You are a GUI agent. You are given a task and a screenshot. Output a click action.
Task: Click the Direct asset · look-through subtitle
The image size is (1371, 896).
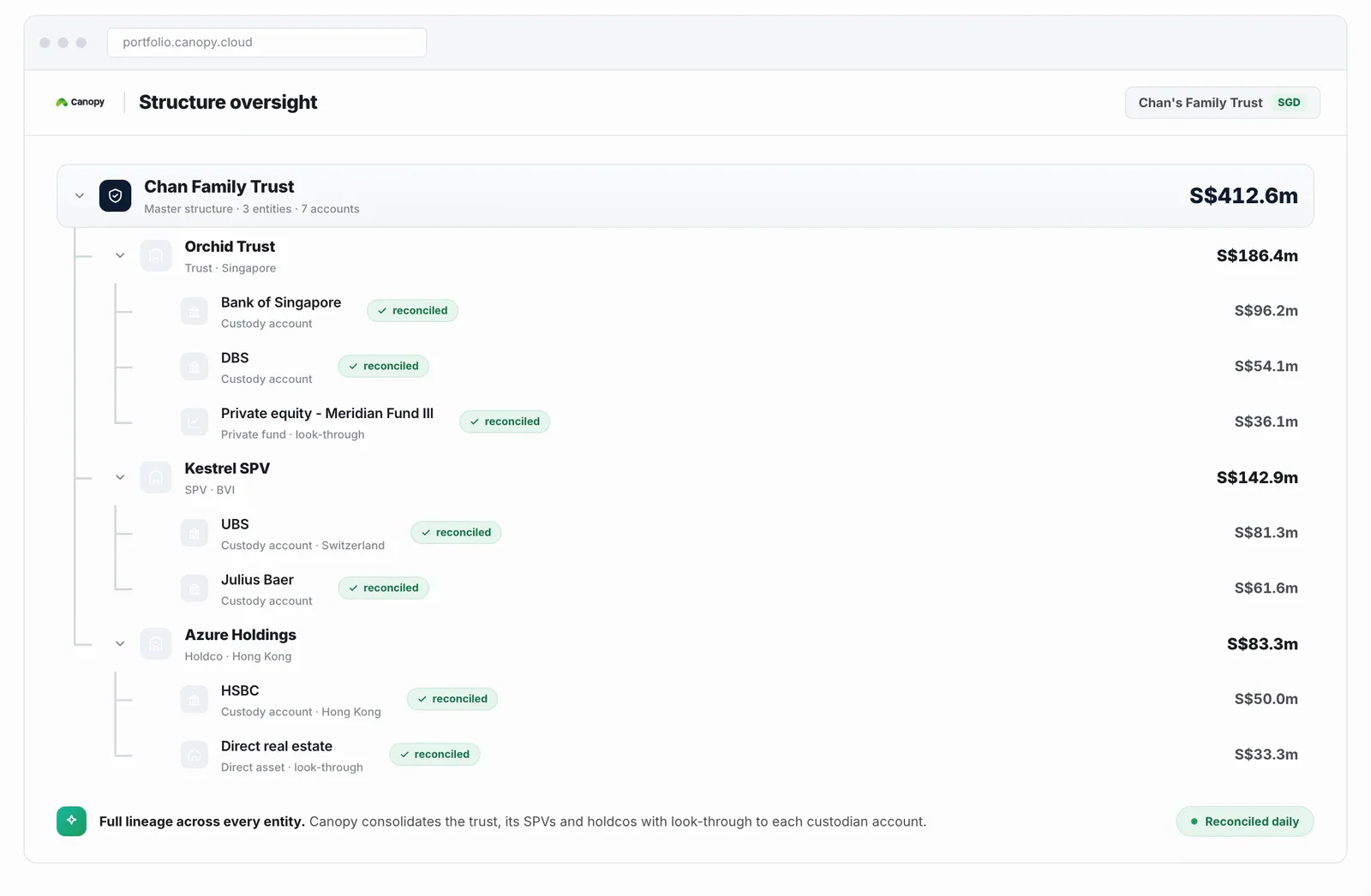point(292,768)
